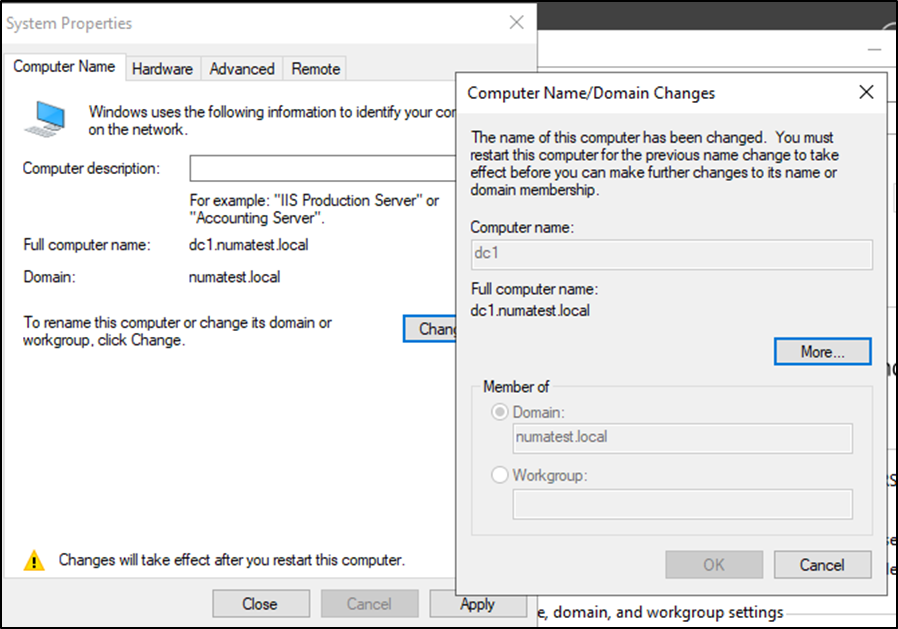The height and width of the screenshot is (629, 898).
Task: Click the Close button in System Properties
Action: pos(259,603)
